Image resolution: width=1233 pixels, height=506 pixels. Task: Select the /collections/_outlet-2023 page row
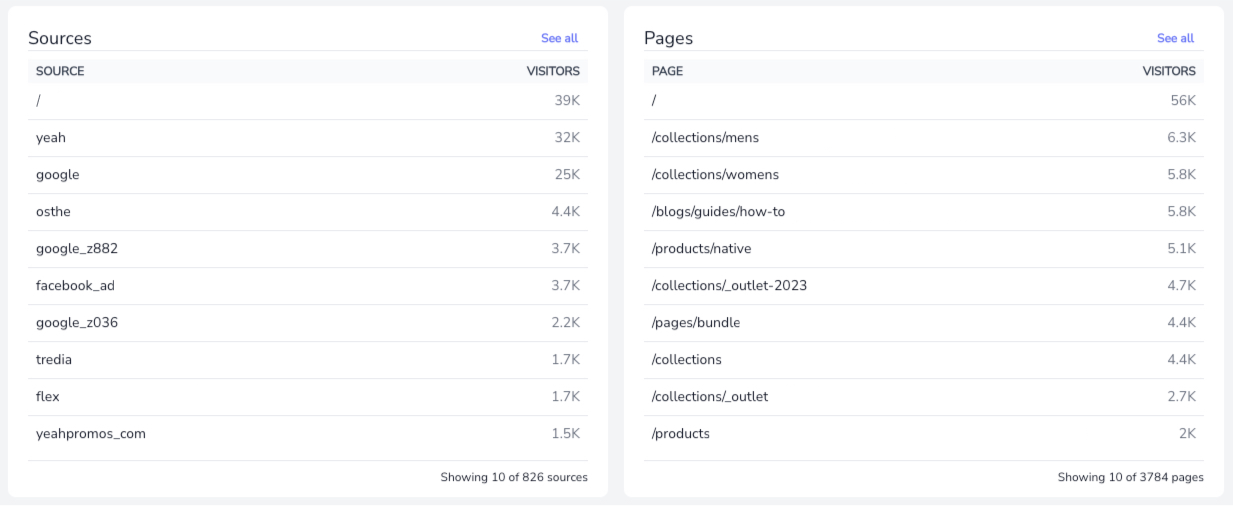924,286
